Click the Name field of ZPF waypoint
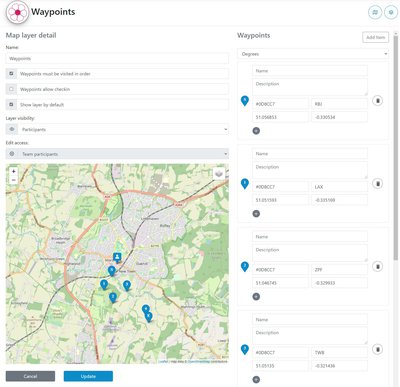 click(x=310, y=237)
